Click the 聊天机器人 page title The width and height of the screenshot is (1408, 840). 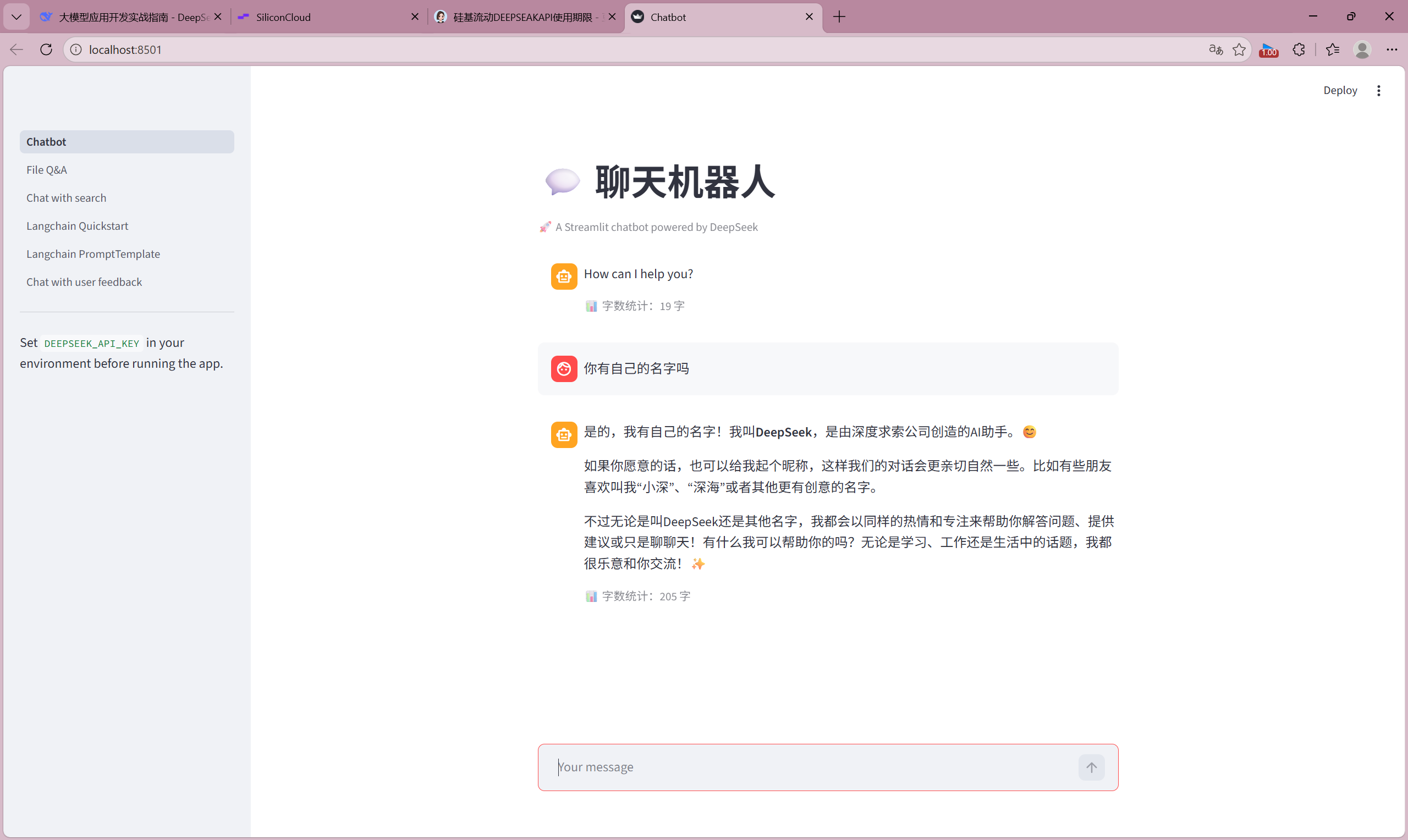pyautogui.click(x=684, y=183)
